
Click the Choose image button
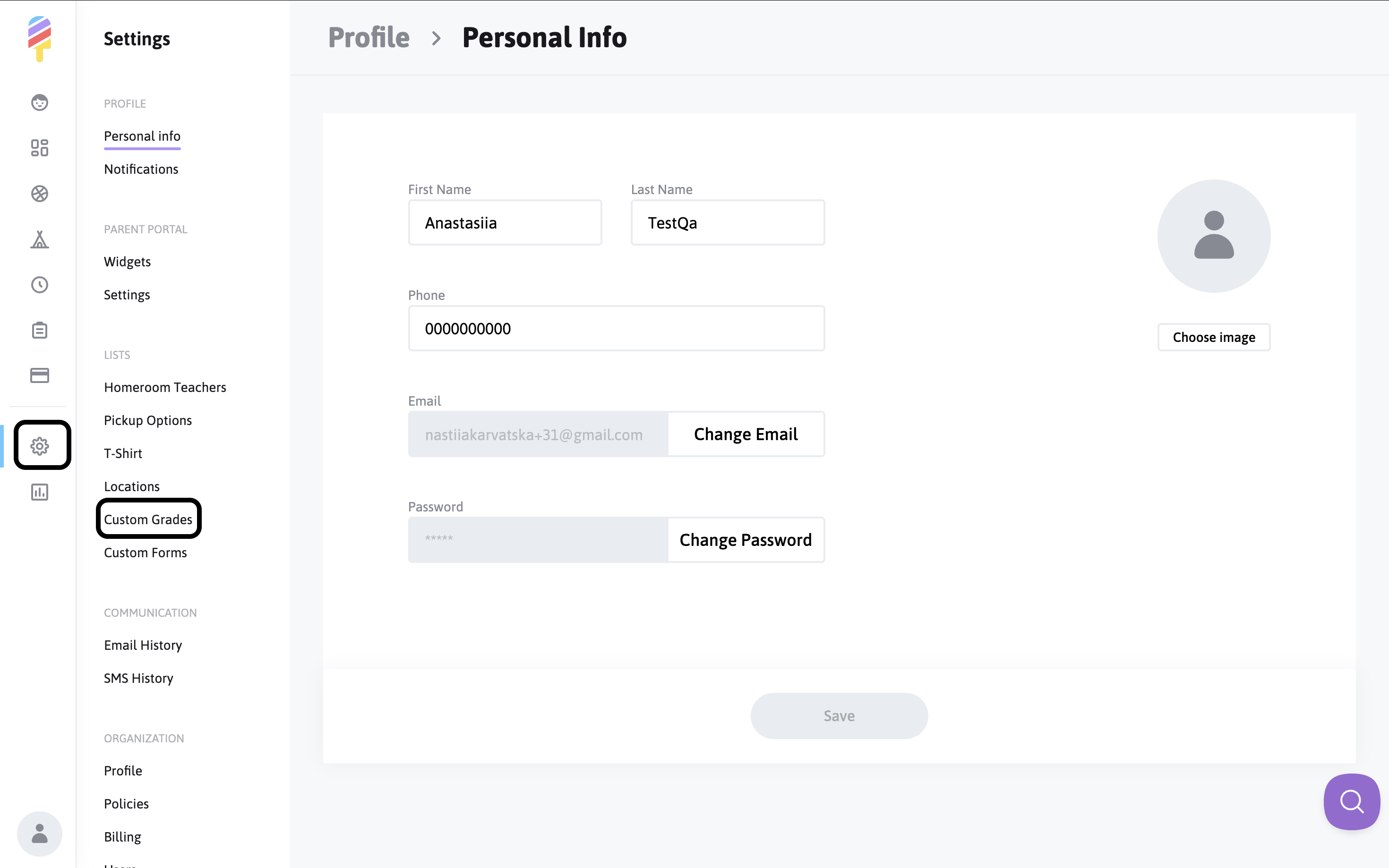point(1213,338)
